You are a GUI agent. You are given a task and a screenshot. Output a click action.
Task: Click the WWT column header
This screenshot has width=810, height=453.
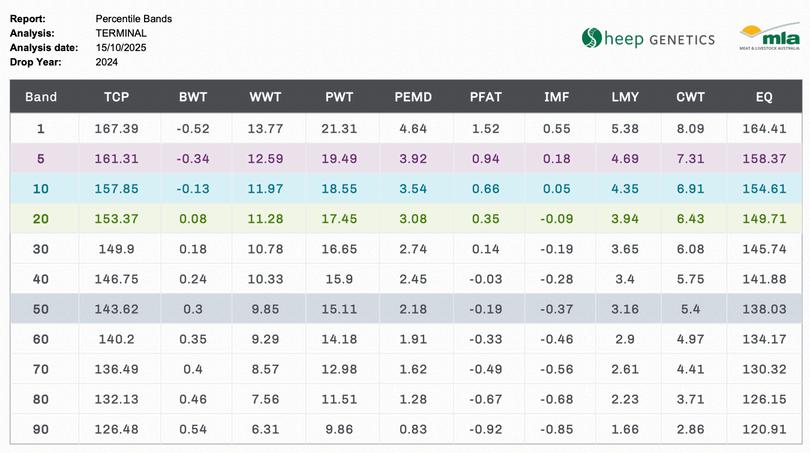pyautogui.click(x=265, y=97)
